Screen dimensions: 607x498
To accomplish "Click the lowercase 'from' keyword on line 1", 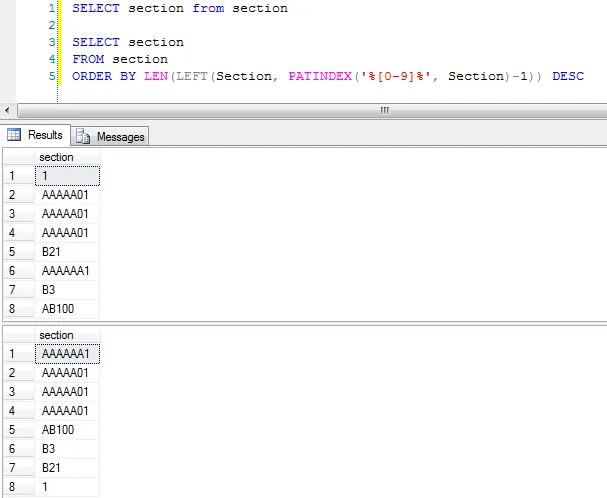I will click(x=208, y=8).
